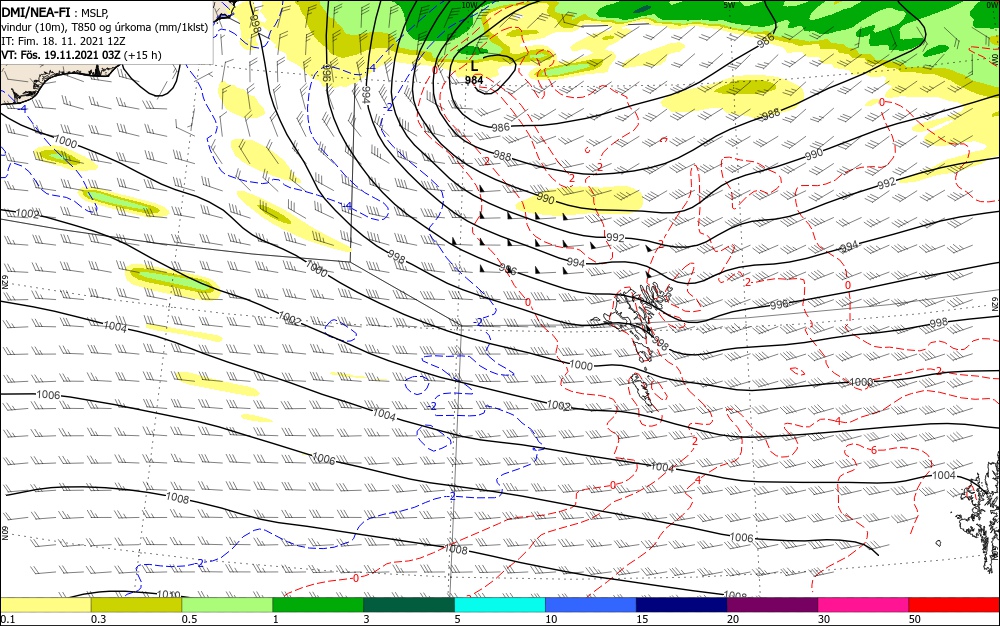Click the '0.3' legend scale value
1000x626 pixels.
click(x=98, y=619)
